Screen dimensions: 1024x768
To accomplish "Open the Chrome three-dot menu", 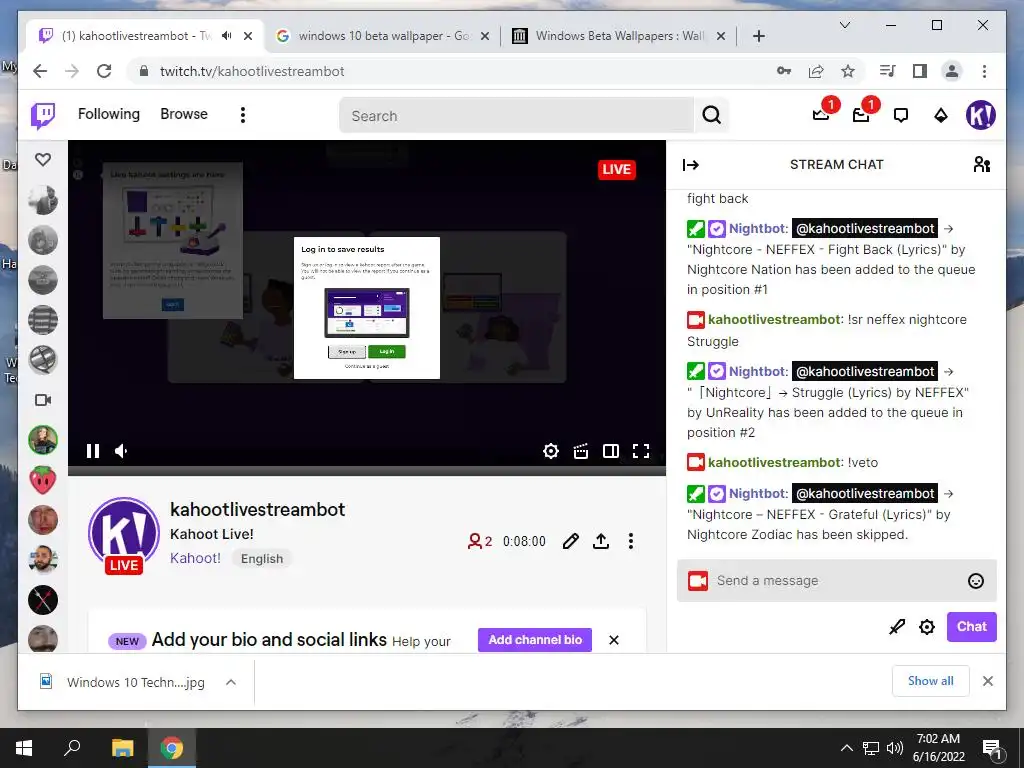I will (x=984, y=71).
